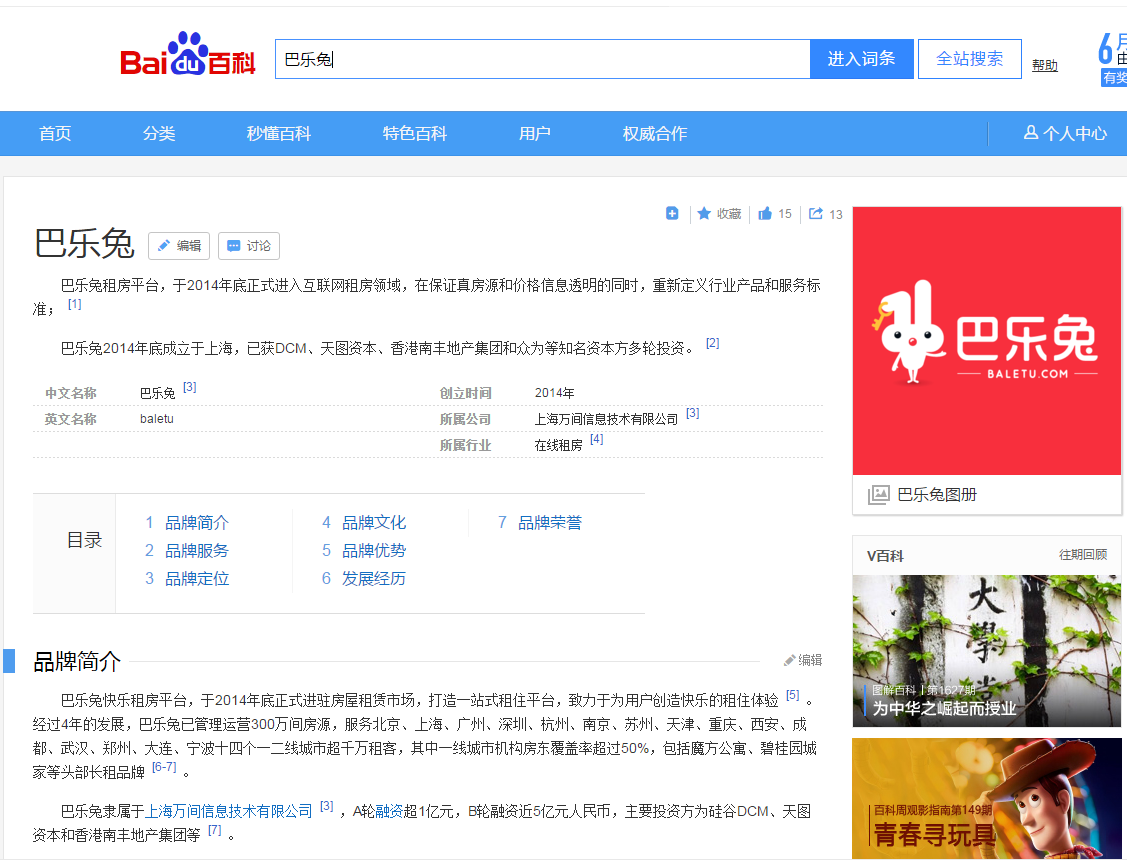The width and height of the screenshot is (1127, 862).
Task: Click in the search box containing 巴乐兔
Action: tap(543, 59)
